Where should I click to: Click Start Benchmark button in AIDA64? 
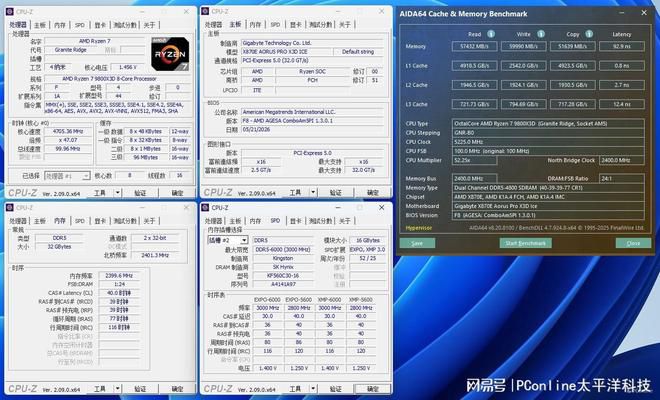click(x=525, y=243)
